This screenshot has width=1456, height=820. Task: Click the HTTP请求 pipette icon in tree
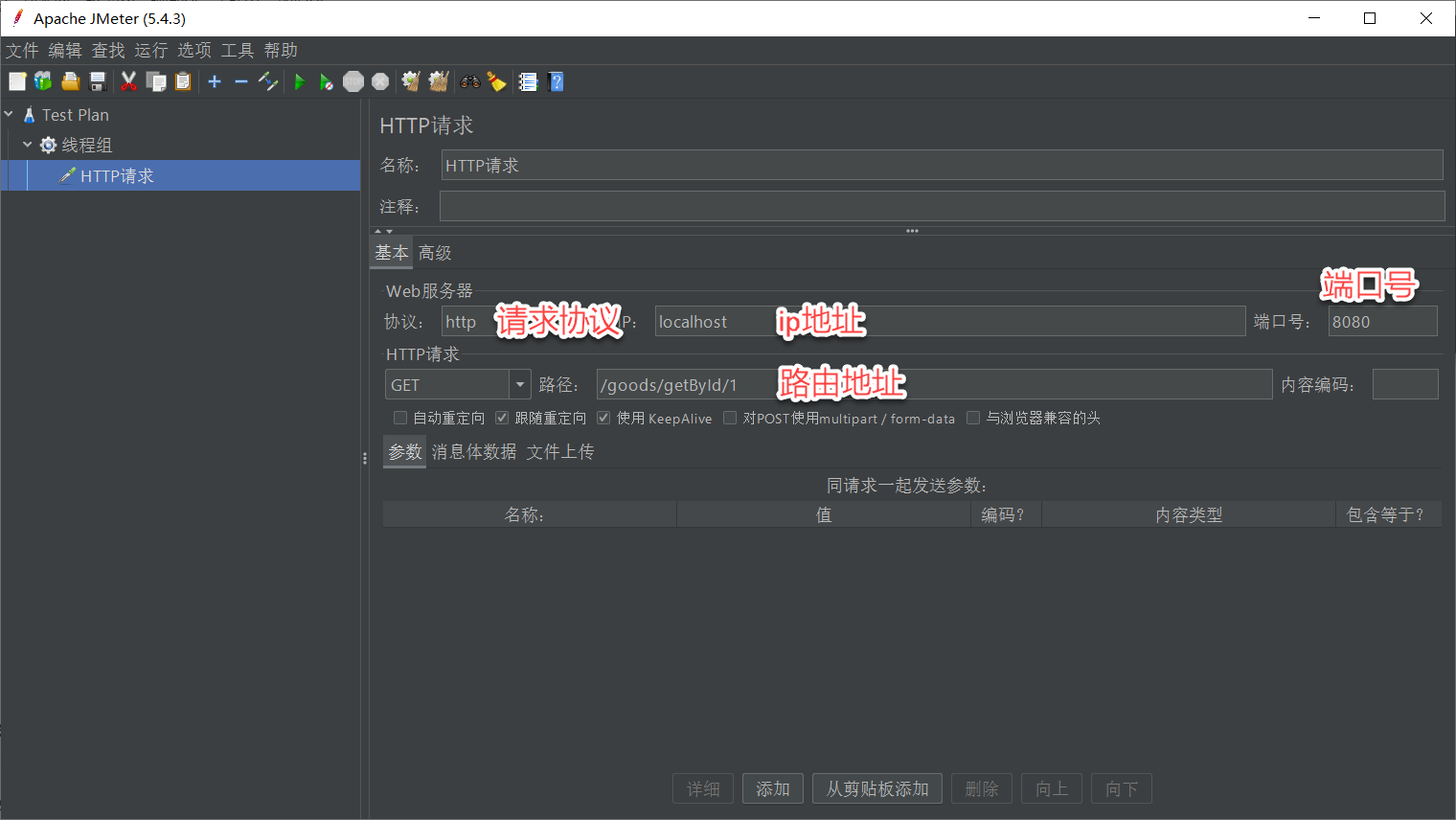pos(67,175)
